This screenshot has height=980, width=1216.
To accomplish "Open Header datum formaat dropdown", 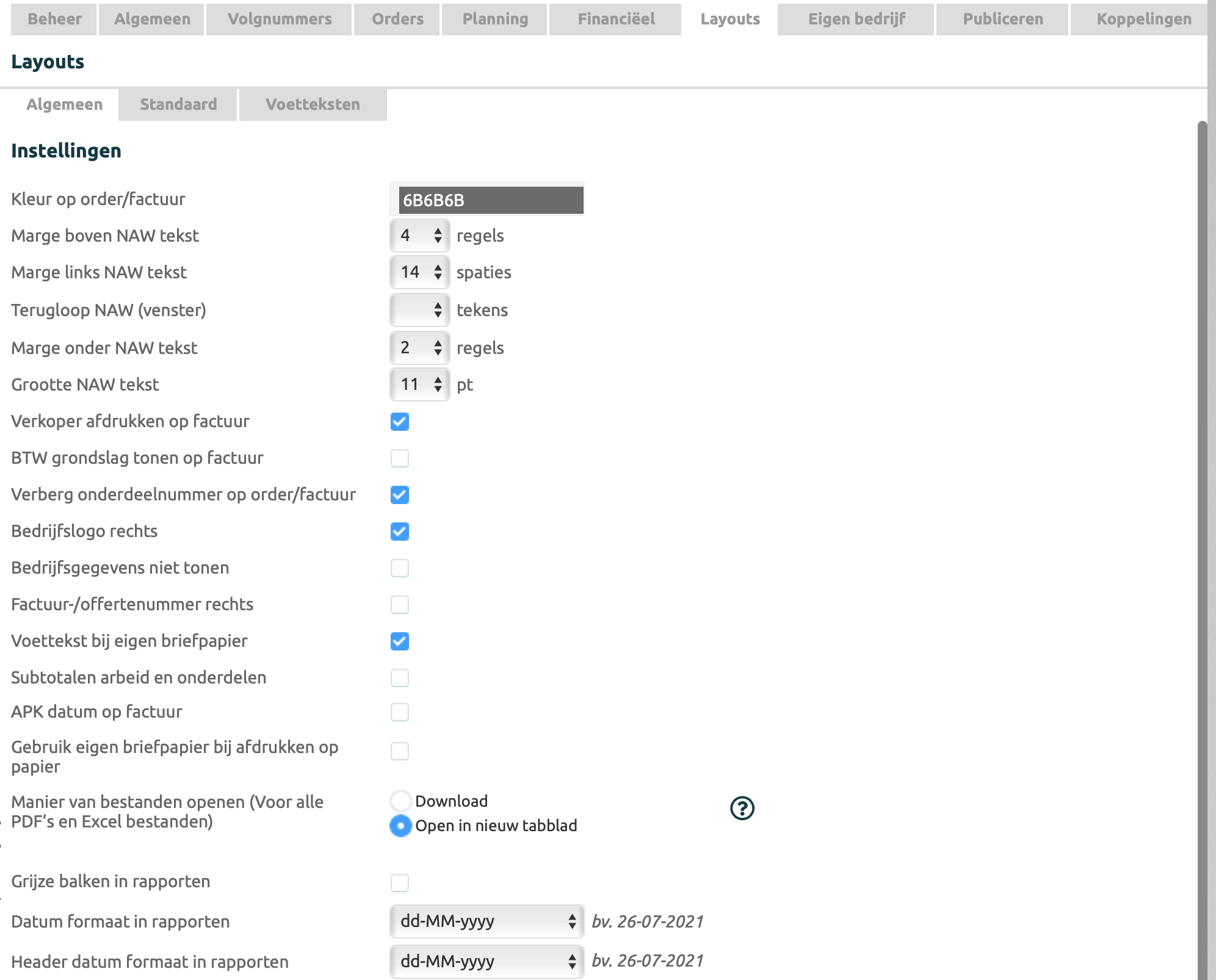I will pos(487,962).
